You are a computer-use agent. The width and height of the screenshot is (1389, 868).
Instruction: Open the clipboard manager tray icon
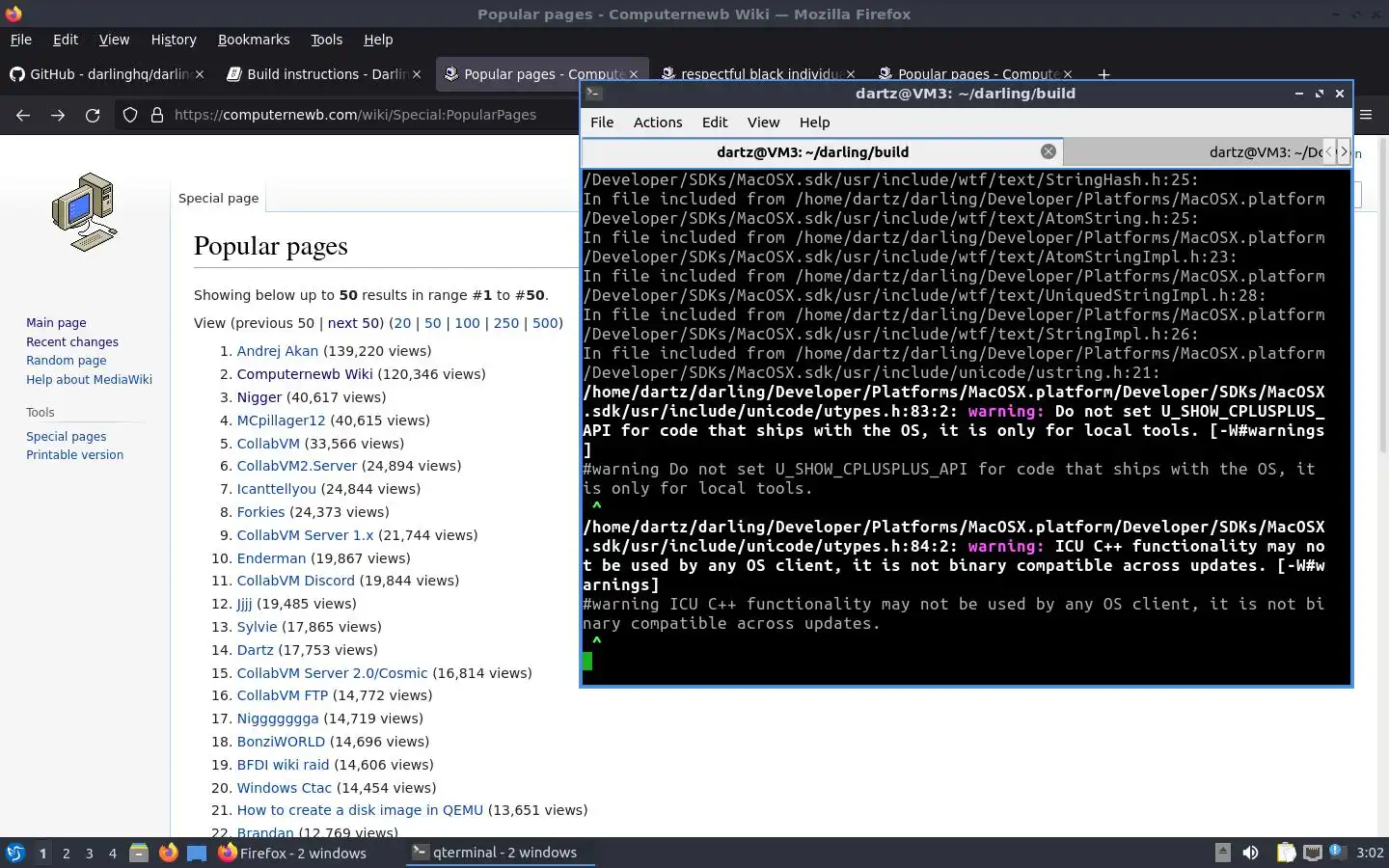pyautogui.click(x=1287, y=853)
